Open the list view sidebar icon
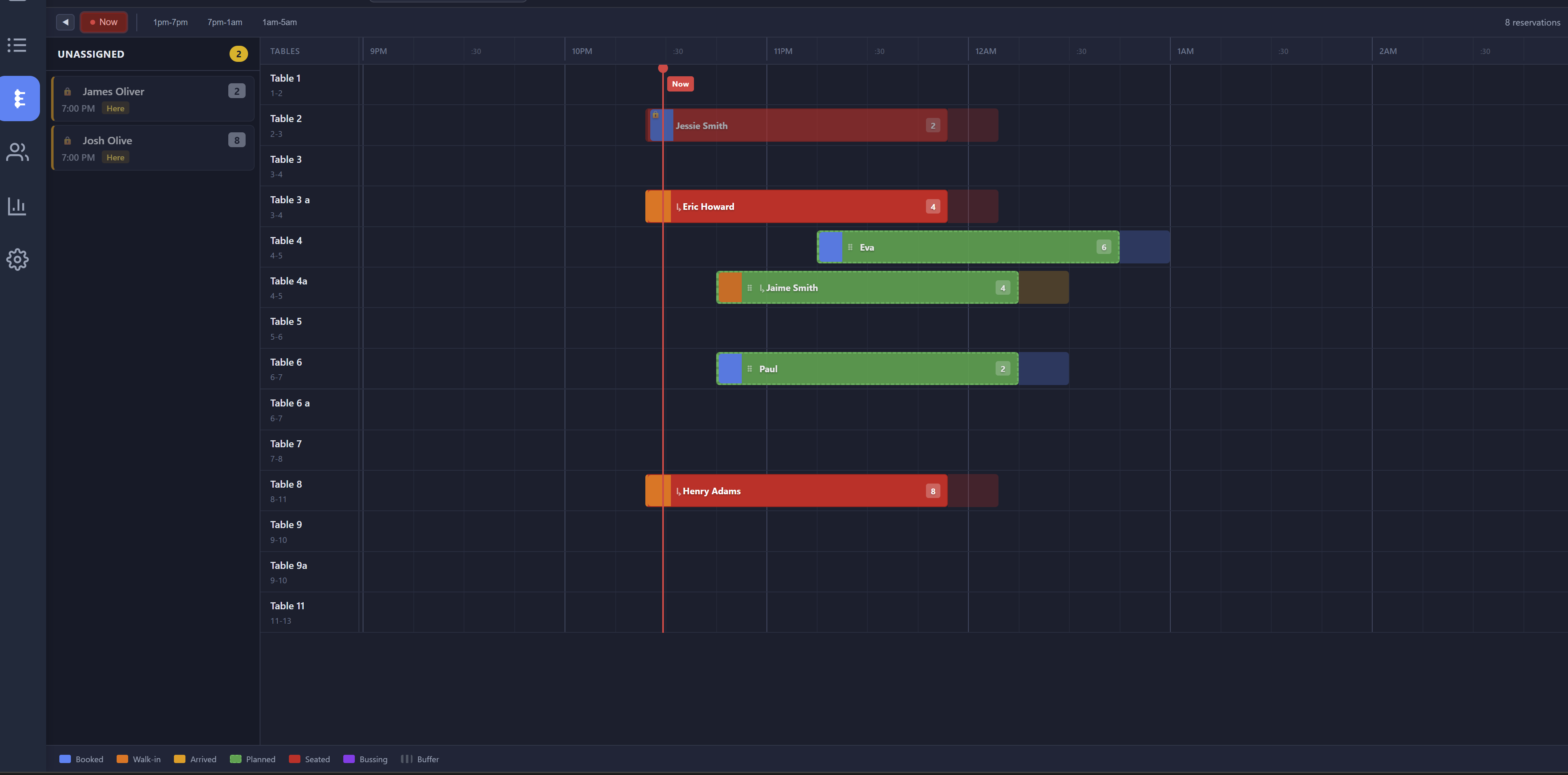The height and width of the screenshot is (775, 1568). coord(17,45)
